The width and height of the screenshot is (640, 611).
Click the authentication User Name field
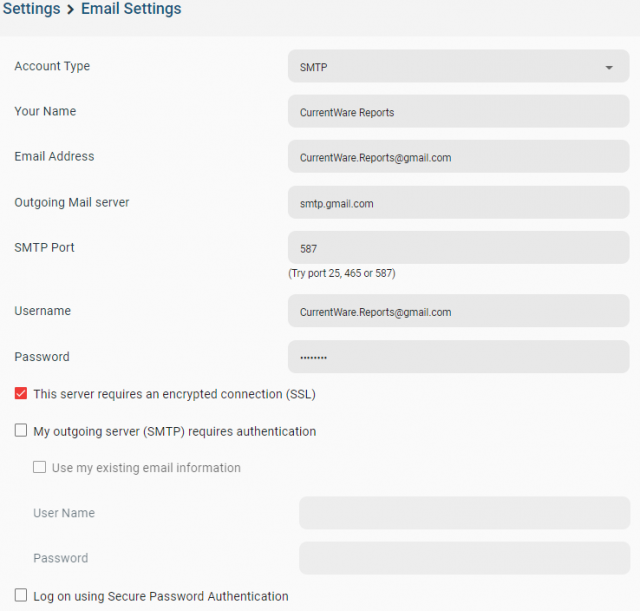tap(464, 513)
